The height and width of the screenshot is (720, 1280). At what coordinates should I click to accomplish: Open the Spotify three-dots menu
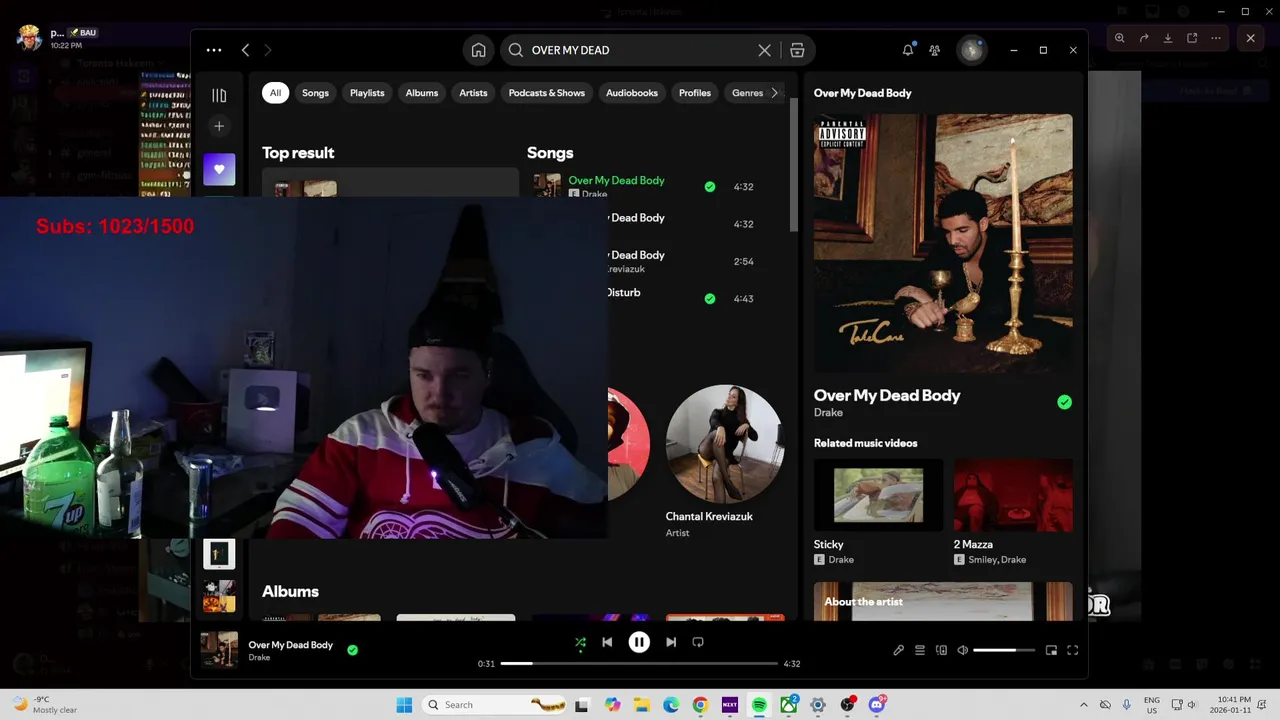[214, 50]
